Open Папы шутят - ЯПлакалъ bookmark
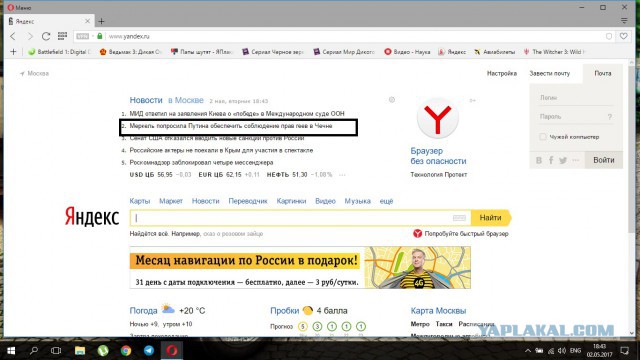 point(201,52)
